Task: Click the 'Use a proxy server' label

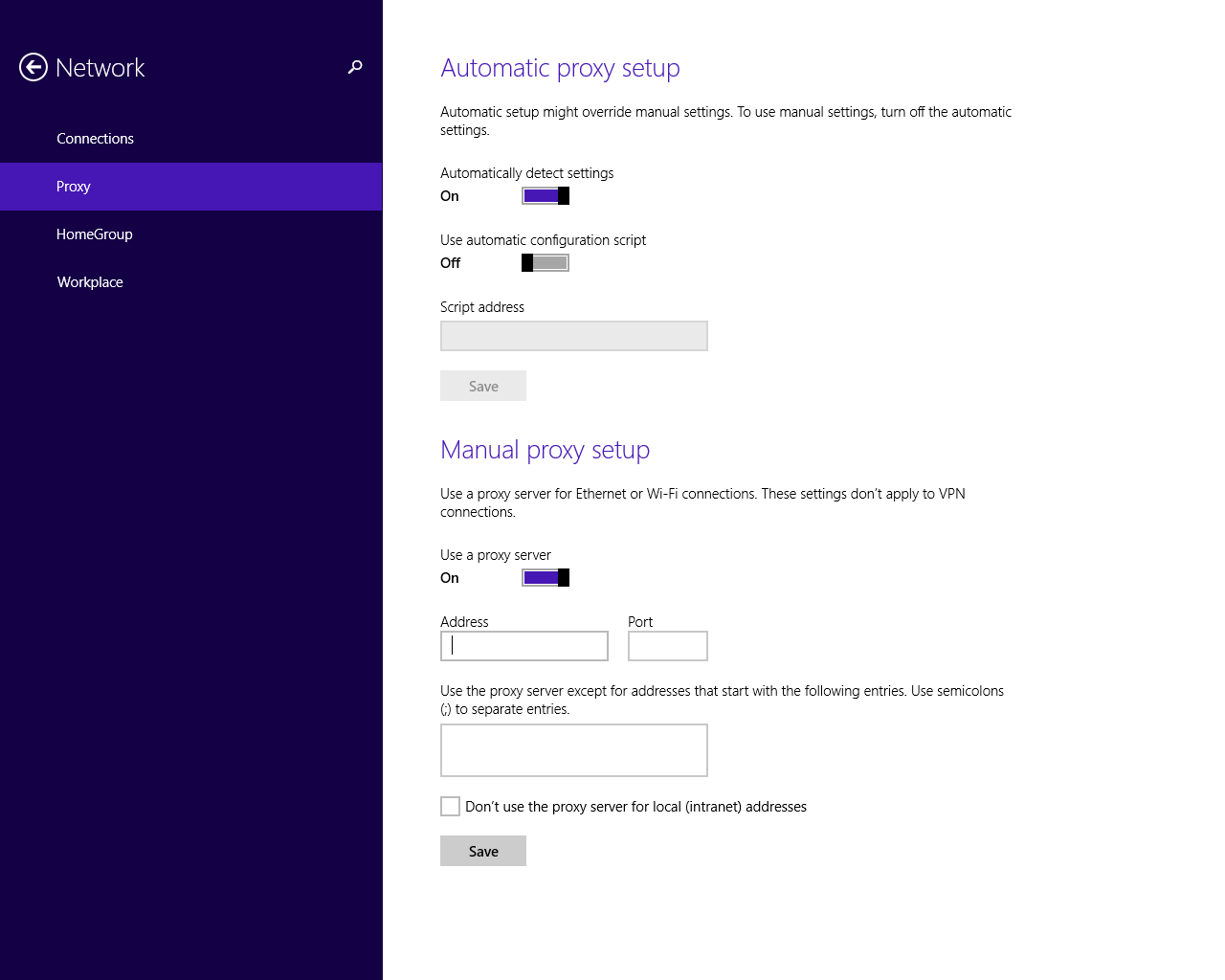Action: tap(496, 555)
